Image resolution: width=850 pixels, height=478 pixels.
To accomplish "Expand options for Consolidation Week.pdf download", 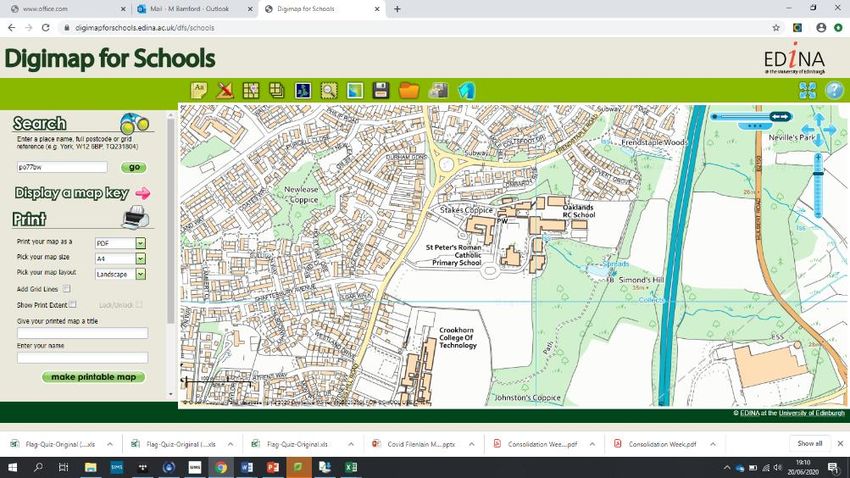I will (713, 444).
